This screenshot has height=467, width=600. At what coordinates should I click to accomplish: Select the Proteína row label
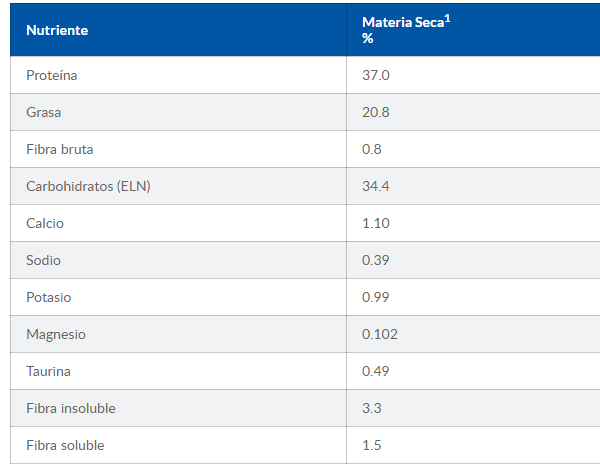point(52,75)
